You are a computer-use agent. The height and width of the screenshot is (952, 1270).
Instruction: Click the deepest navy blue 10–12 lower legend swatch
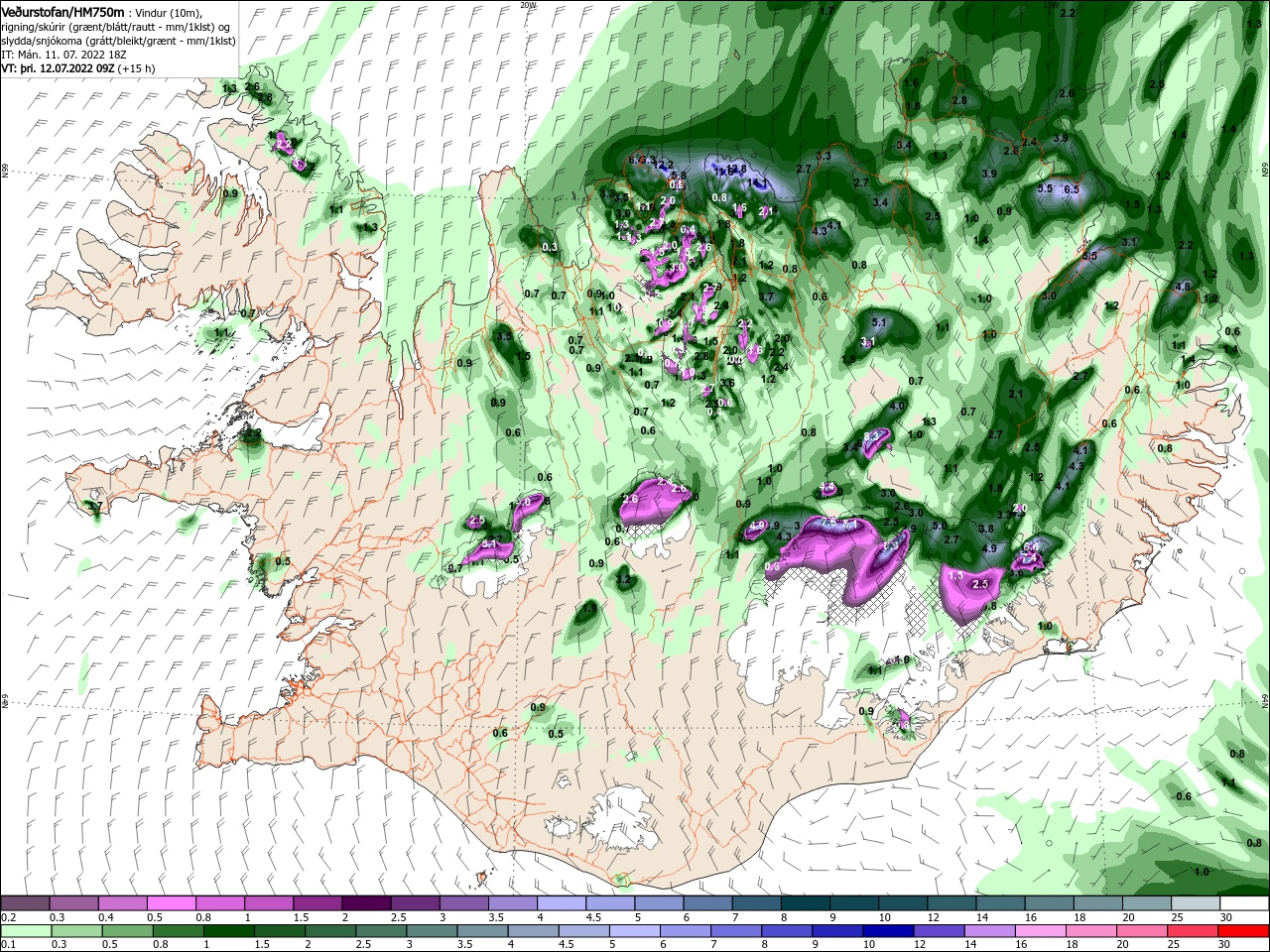[889, 931]
